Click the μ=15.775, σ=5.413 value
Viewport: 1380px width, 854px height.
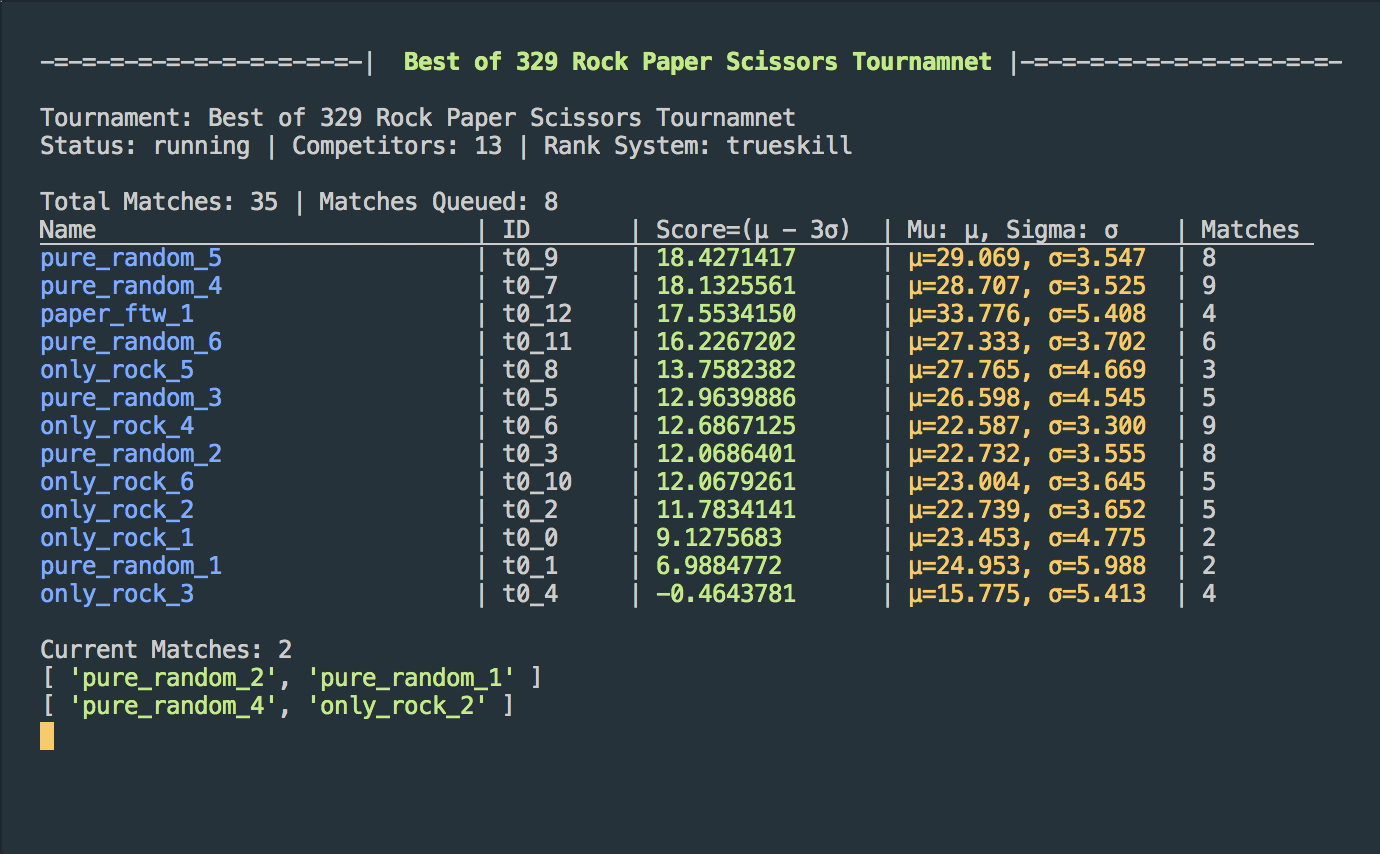(x=1027, y=594)
